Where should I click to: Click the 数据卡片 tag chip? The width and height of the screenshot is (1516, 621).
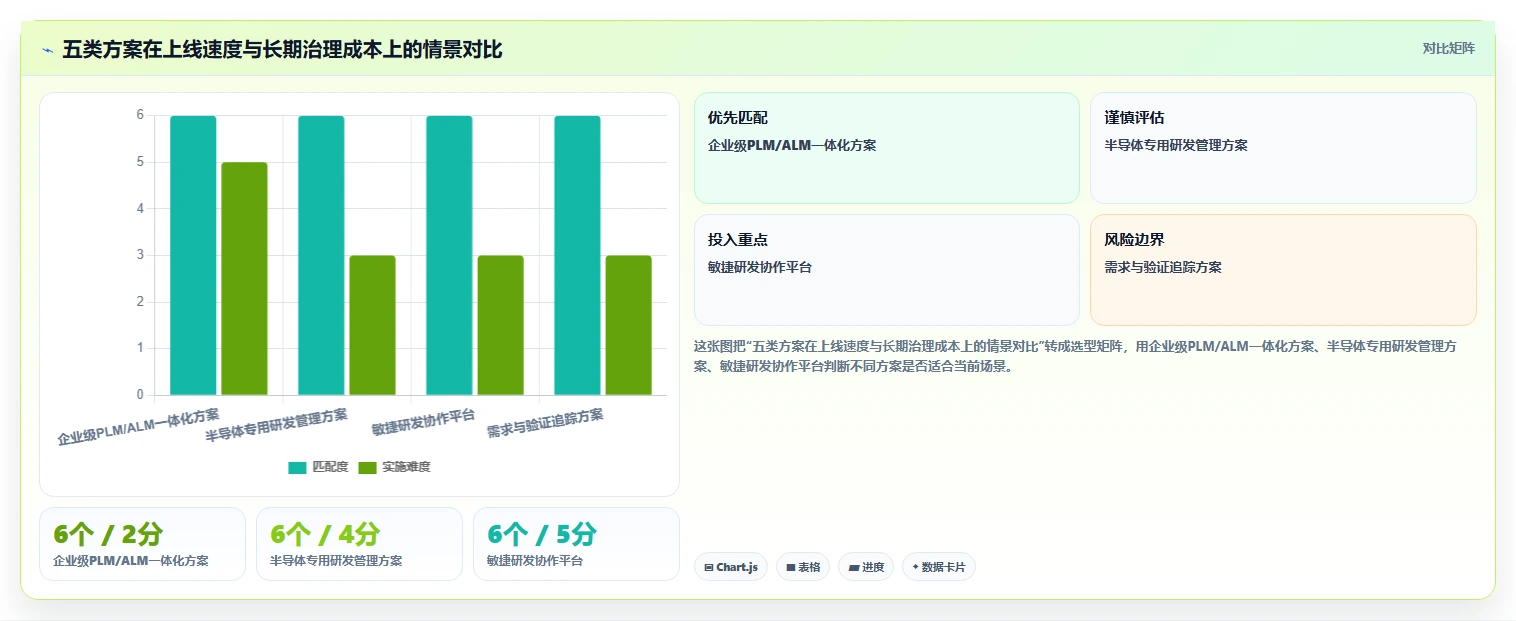[x=938, y=567]
